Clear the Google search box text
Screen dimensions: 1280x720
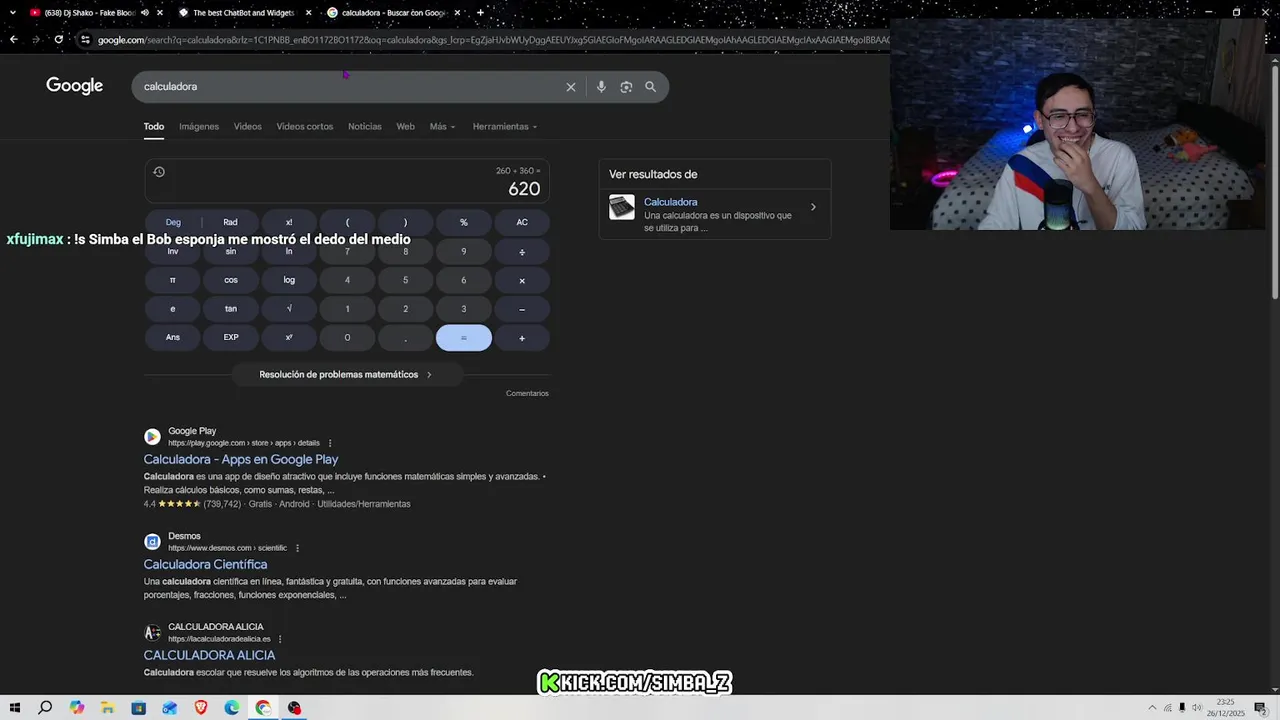(571, 87)
